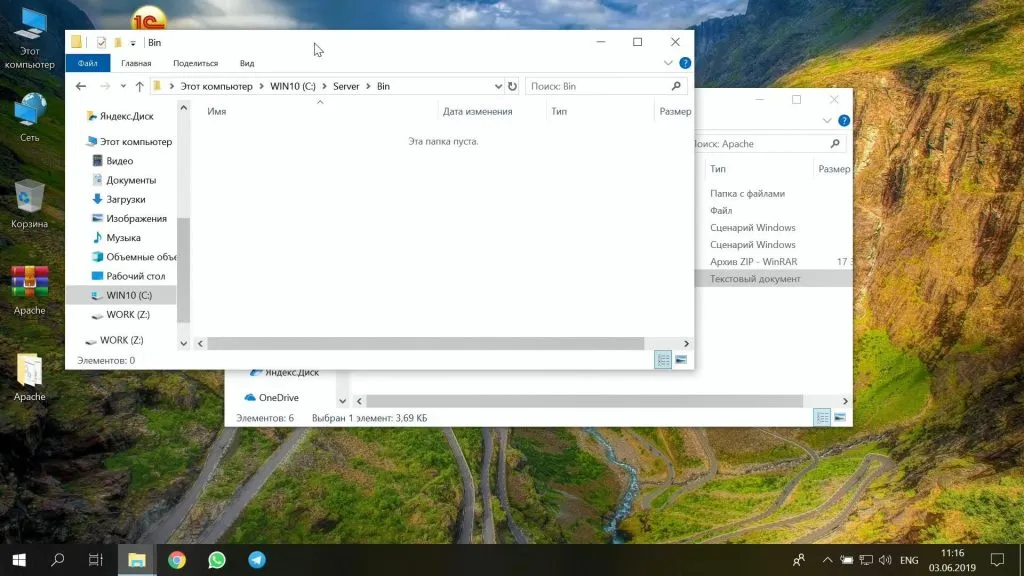Image resolution: width=1024 pixels, height=576 pixels.
Task: Switch Apache window to large icons view
Action: click(841, 417)
